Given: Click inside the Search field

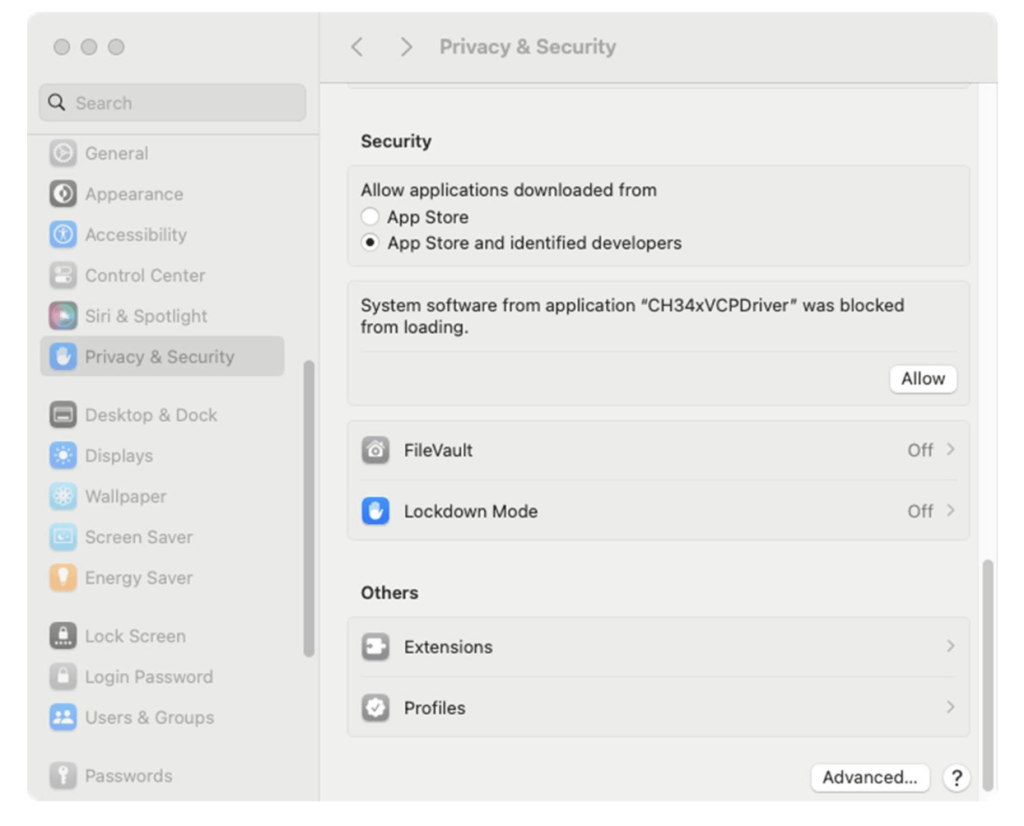Looking at the screenshot, I should 170,102.
